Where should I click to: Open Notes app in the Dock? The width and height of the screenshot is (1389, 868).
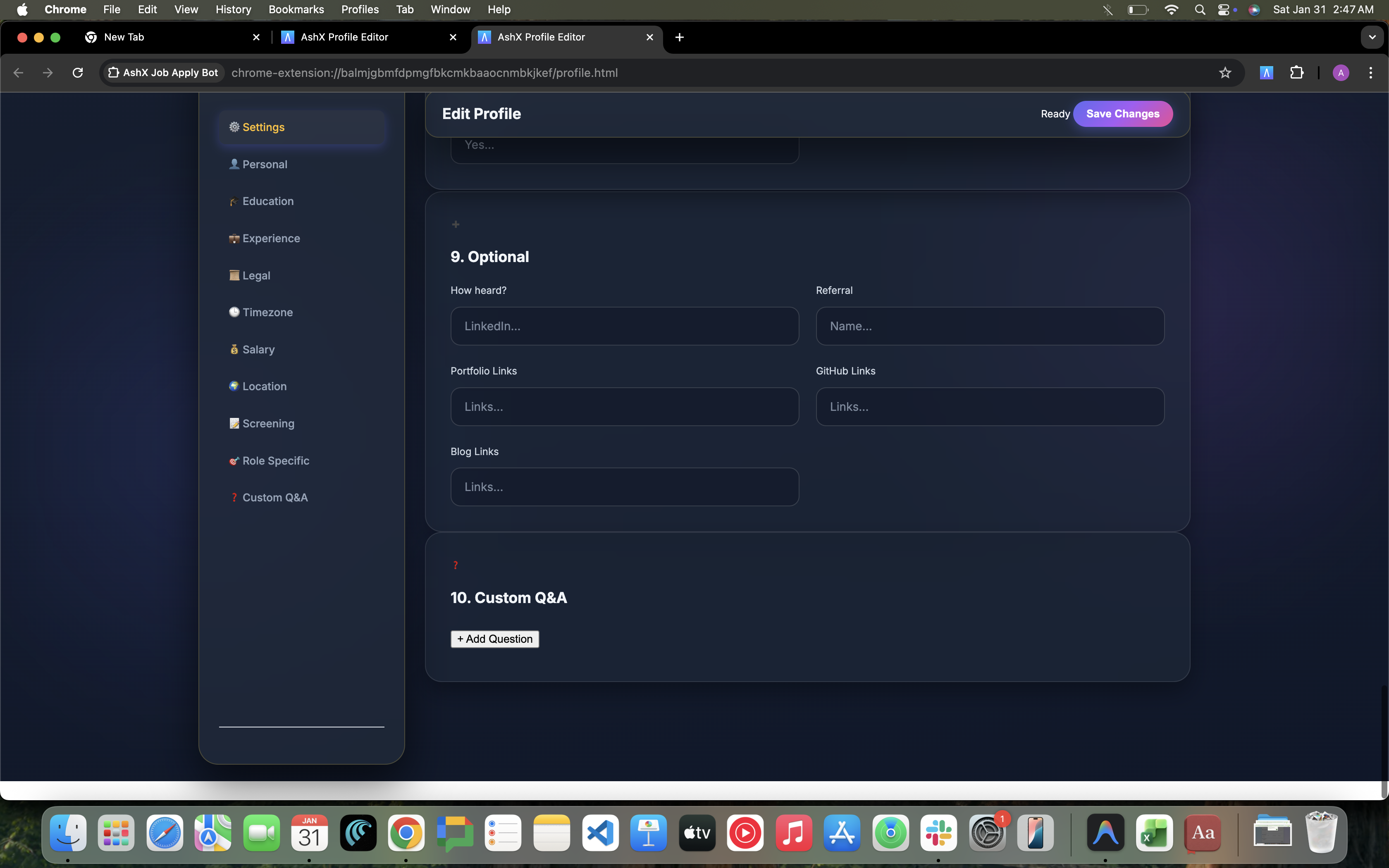pos(551,833)
